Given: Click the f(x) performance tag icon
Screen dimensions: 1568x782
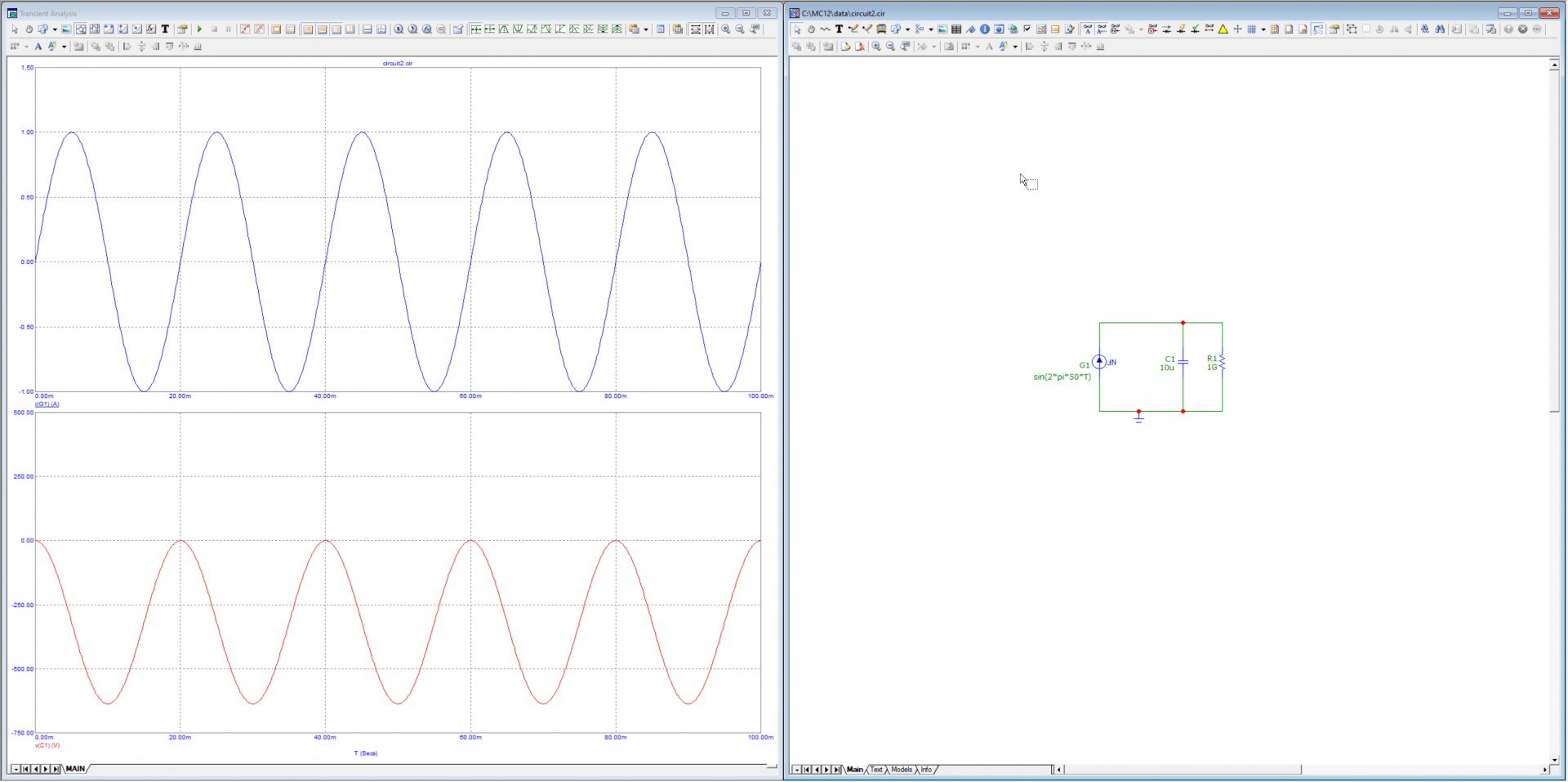Looking at the screenshot, I should (151, 29).
